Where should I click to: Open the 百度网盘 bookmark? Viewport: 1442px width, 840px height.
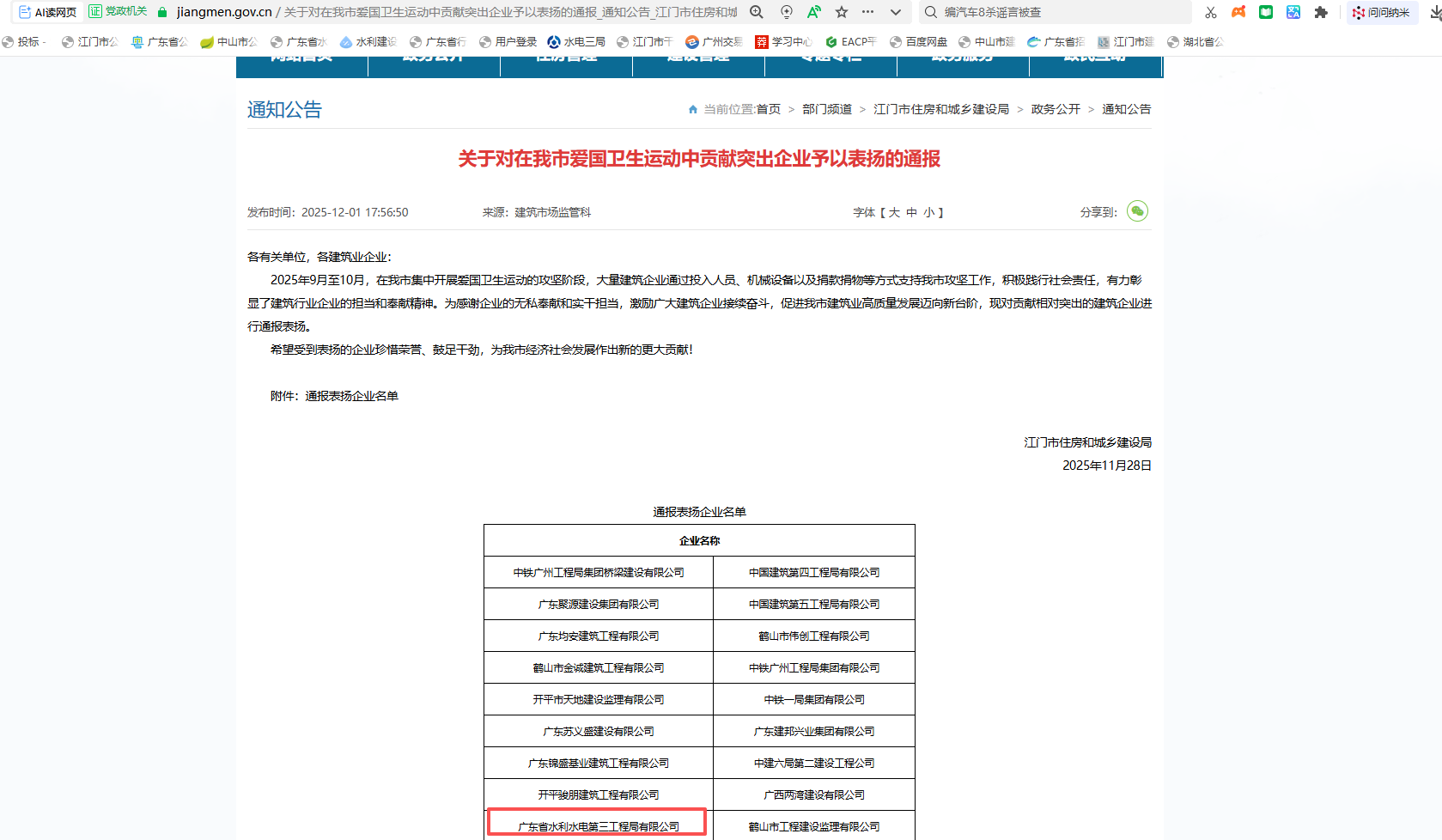(x=919, y=41)
